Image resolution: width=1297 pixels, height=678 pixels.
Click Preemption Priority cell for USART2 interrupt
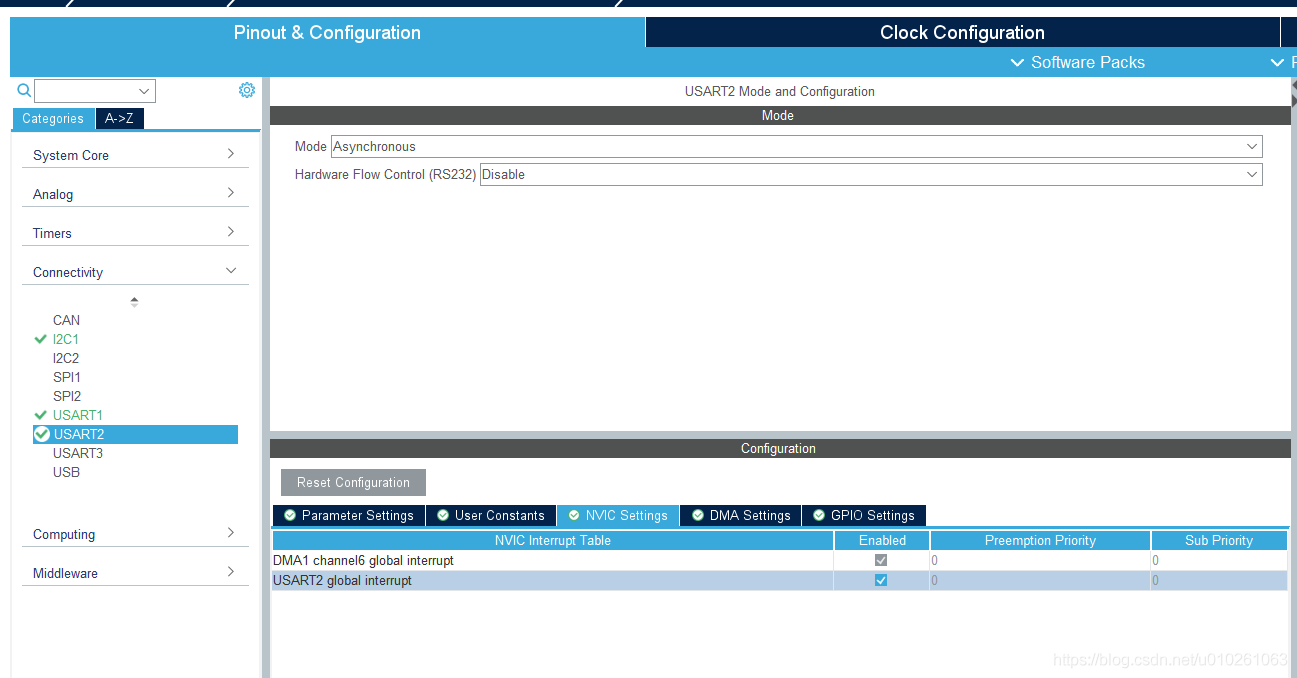pyautogui.click(x=1040, y=580)
